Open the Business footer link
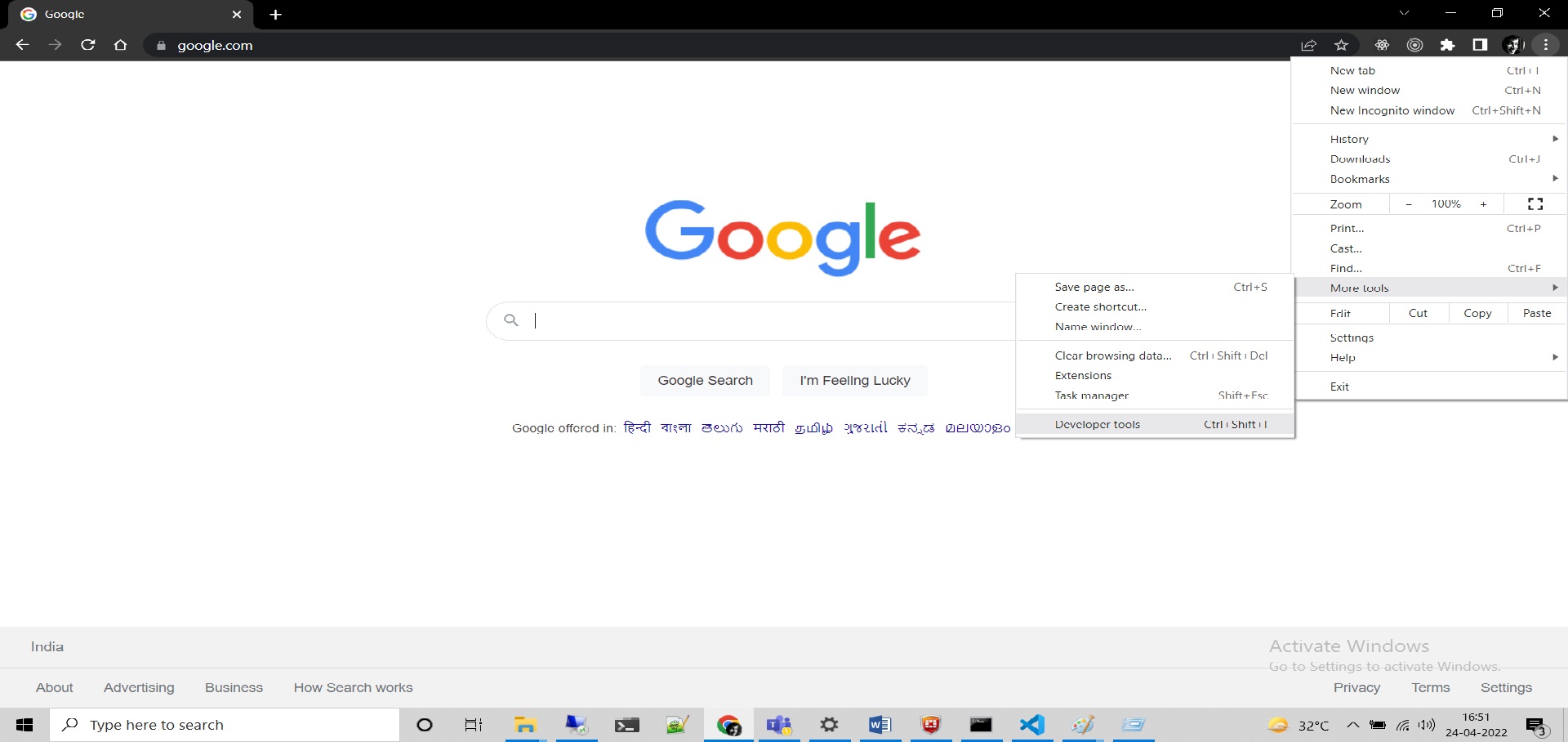 [234, 687]
